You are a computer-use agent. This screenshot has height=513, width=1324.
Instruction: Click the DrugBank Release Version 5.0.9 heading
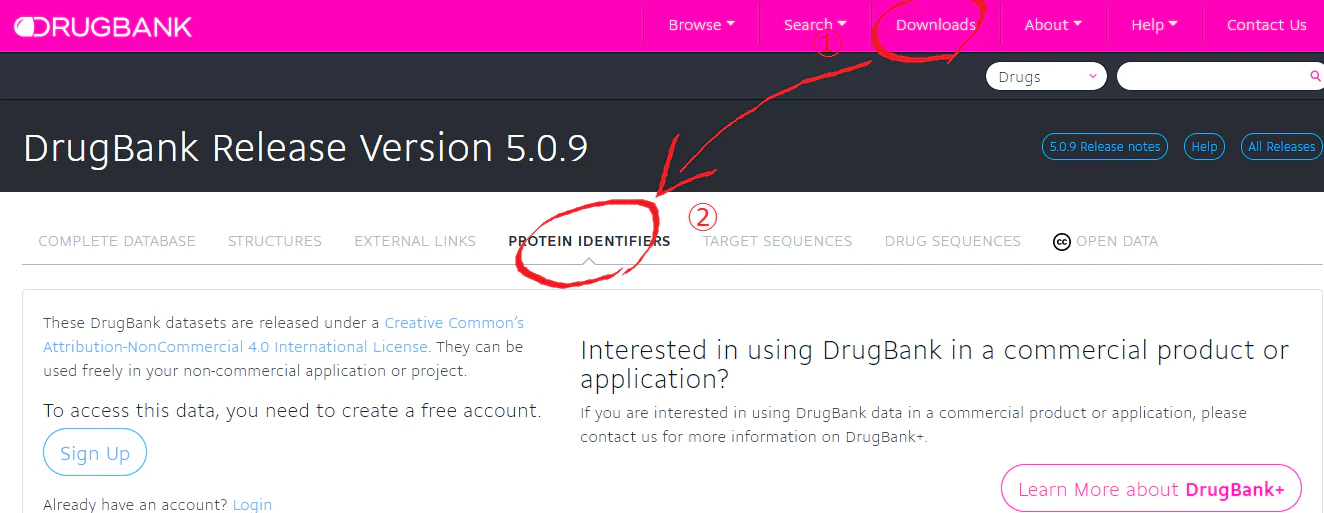(x=306, y=148)
